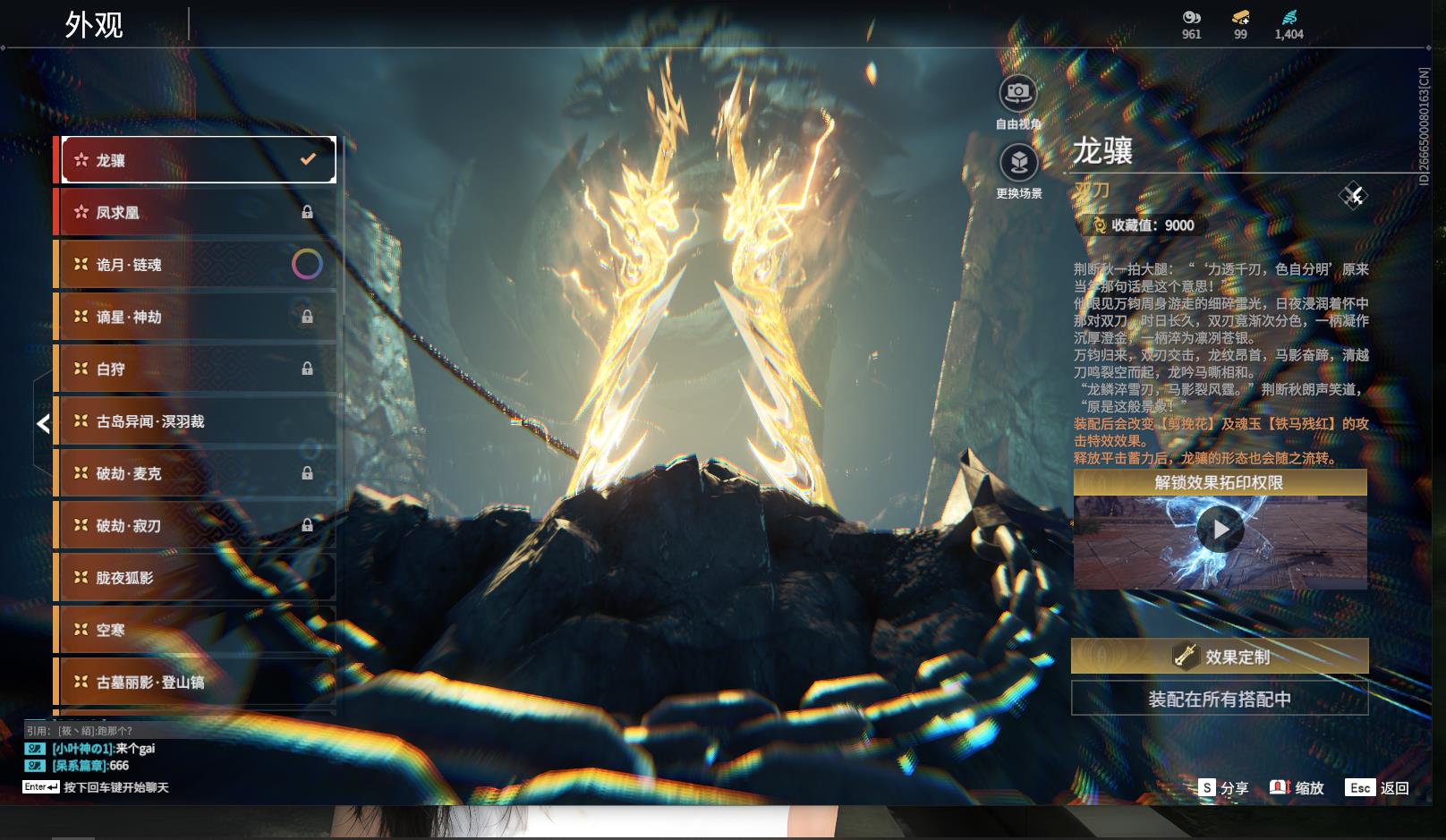Click the equipped checkmark on 龙骧

(x=308, y=159)
